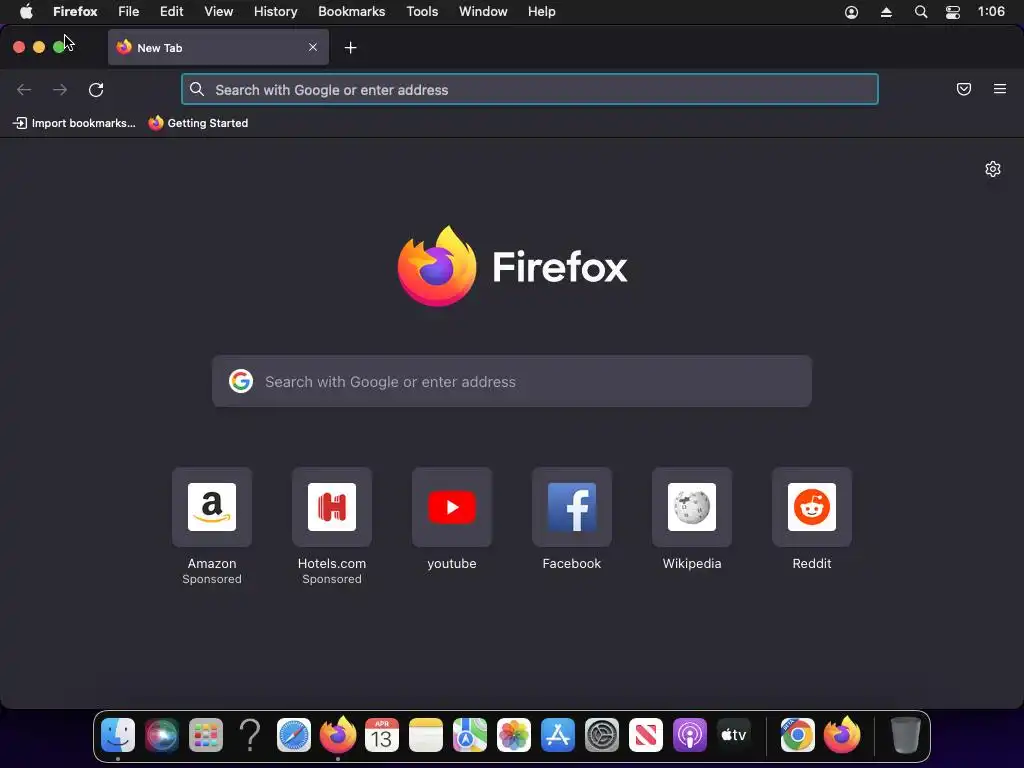
Task: Open the View menu
Action: (219, 12)
